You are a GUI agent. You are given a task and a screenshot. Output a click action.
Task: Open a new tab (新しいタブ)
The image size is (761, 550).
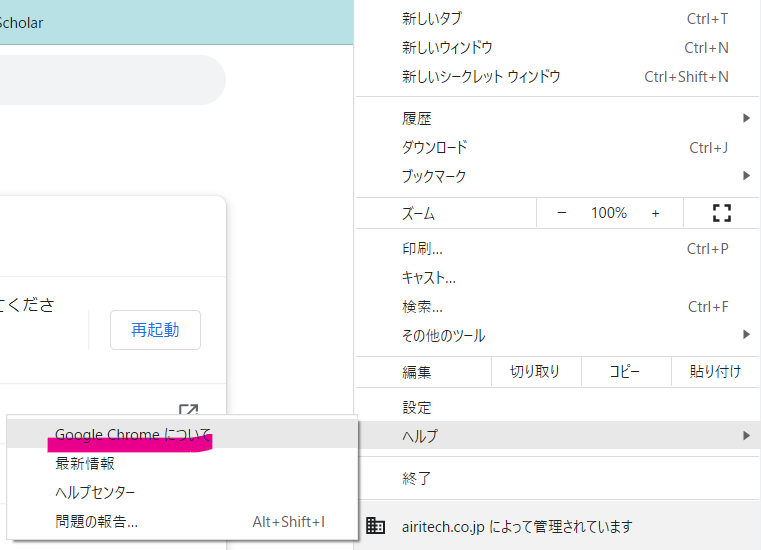click(x=557, y=19)
